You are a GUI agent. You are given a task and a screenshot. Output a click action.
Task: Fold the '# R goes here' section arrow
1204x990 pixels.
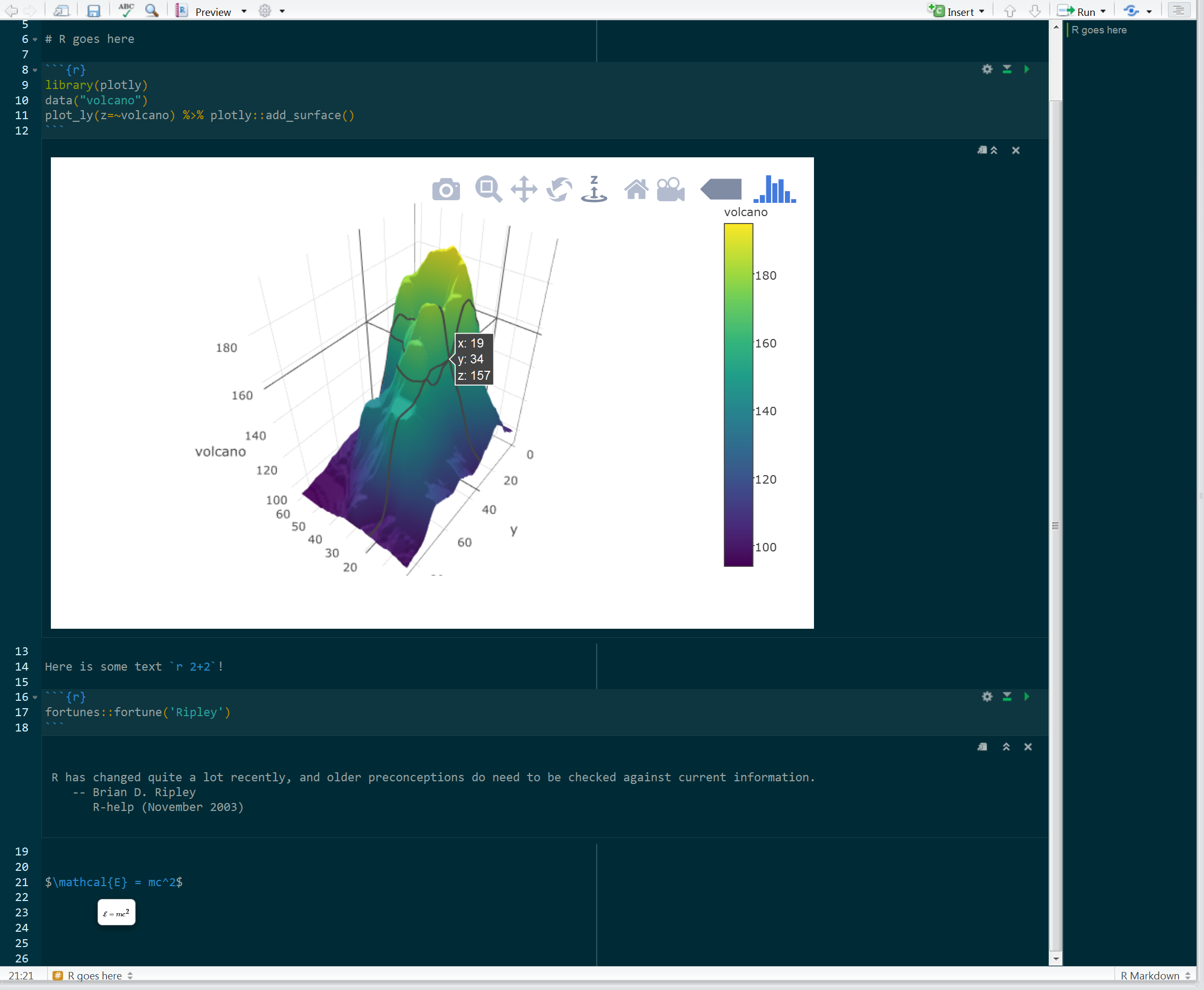point(35,39)
